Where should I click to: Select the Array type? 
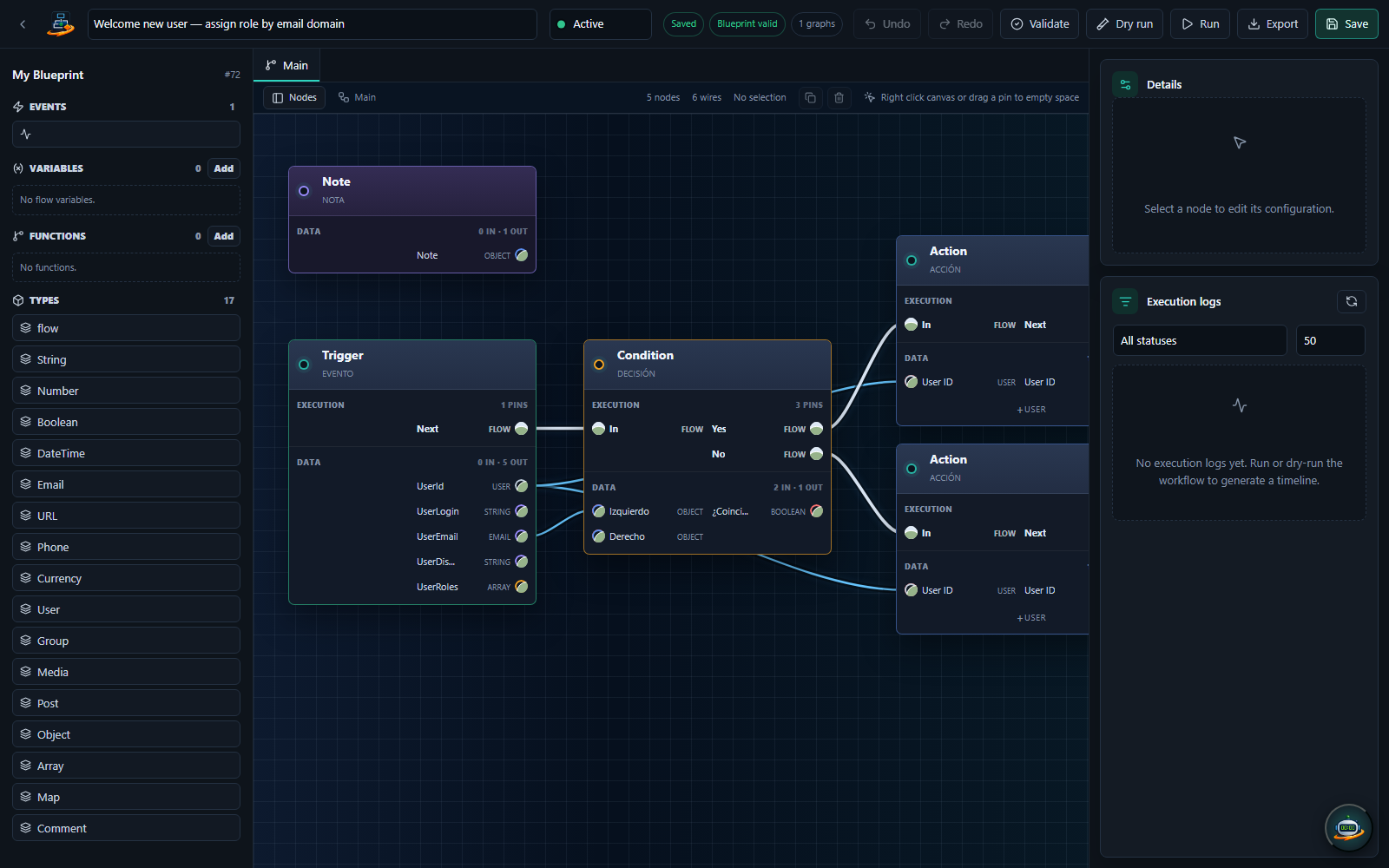pyautogui.click(x=126, y=766)
